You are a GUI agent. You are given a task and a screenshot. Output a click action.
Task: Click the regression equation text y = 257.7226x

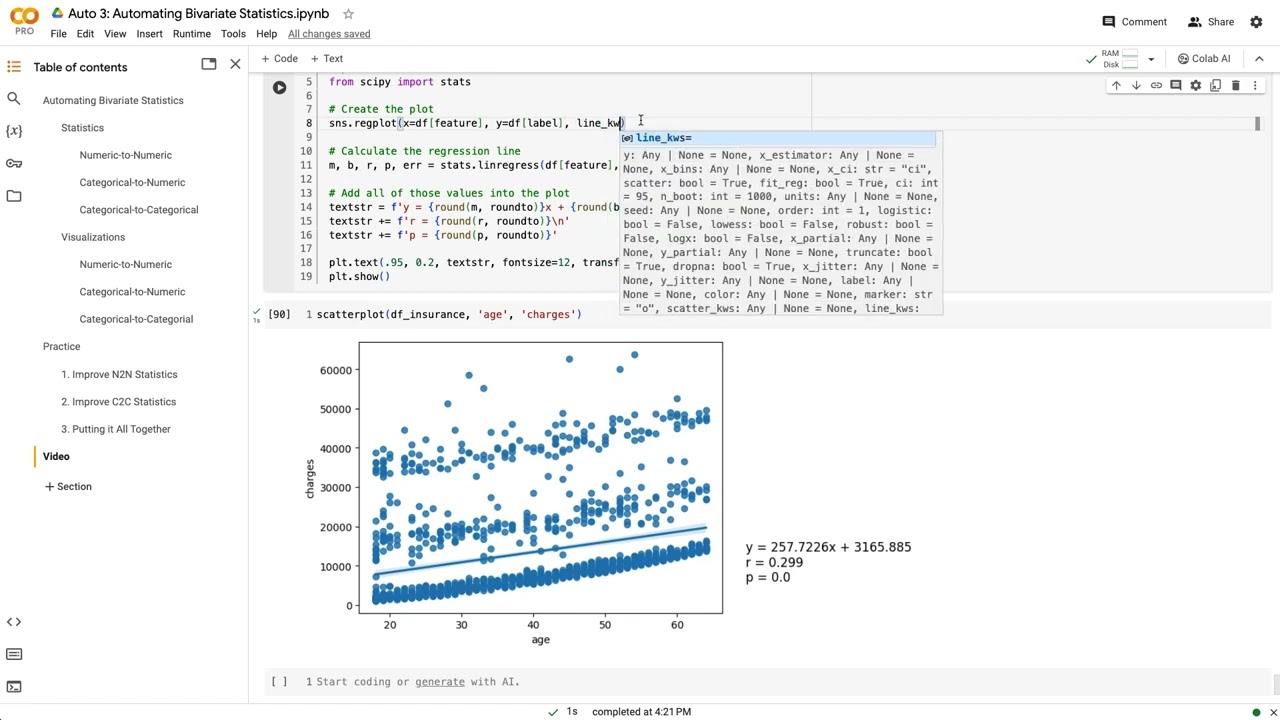point(828,547)
